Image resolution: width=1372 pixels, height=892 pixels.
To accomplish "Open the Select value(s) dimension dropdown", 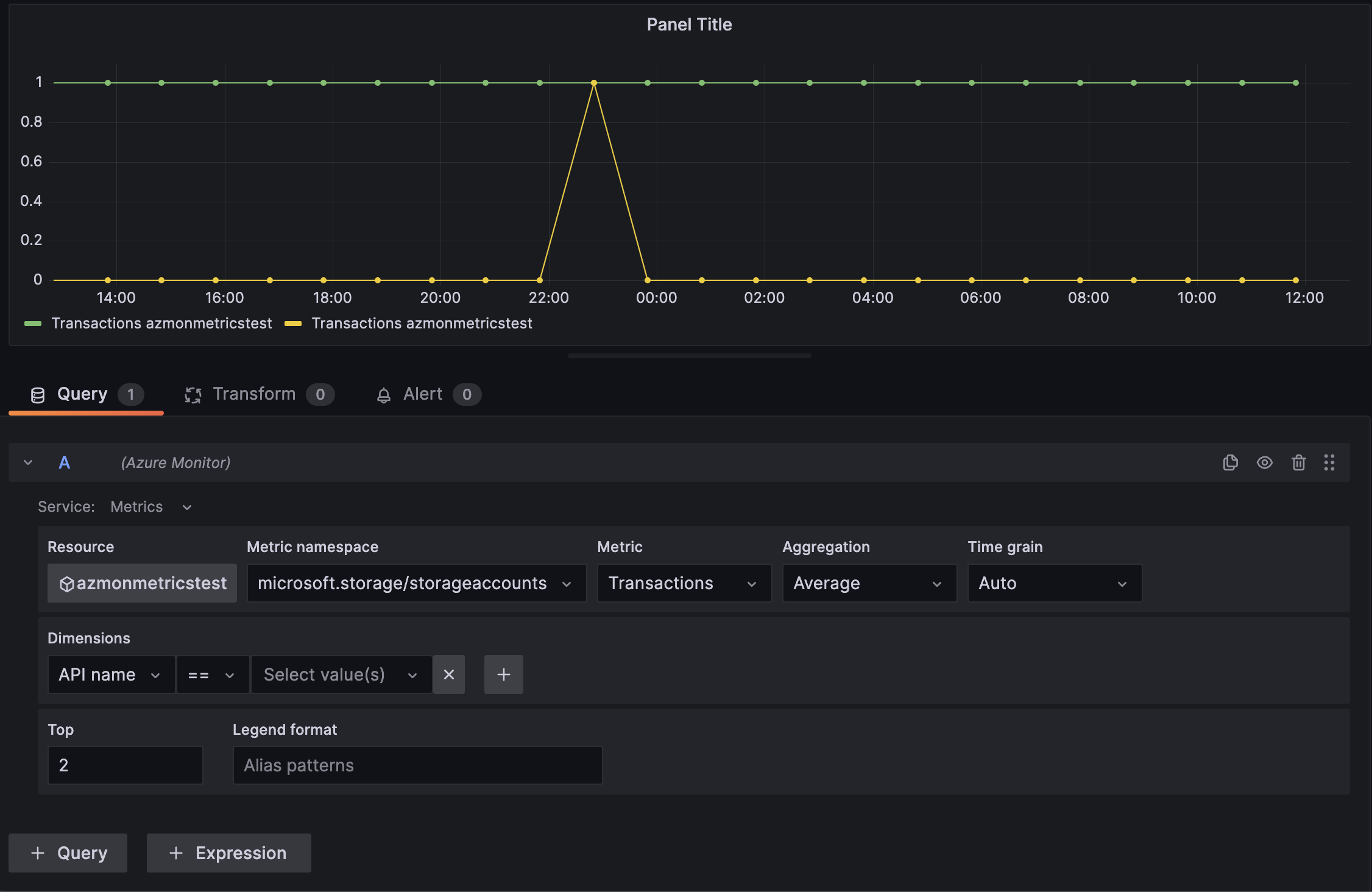I will pyautogui.click(x=340, y=674).
